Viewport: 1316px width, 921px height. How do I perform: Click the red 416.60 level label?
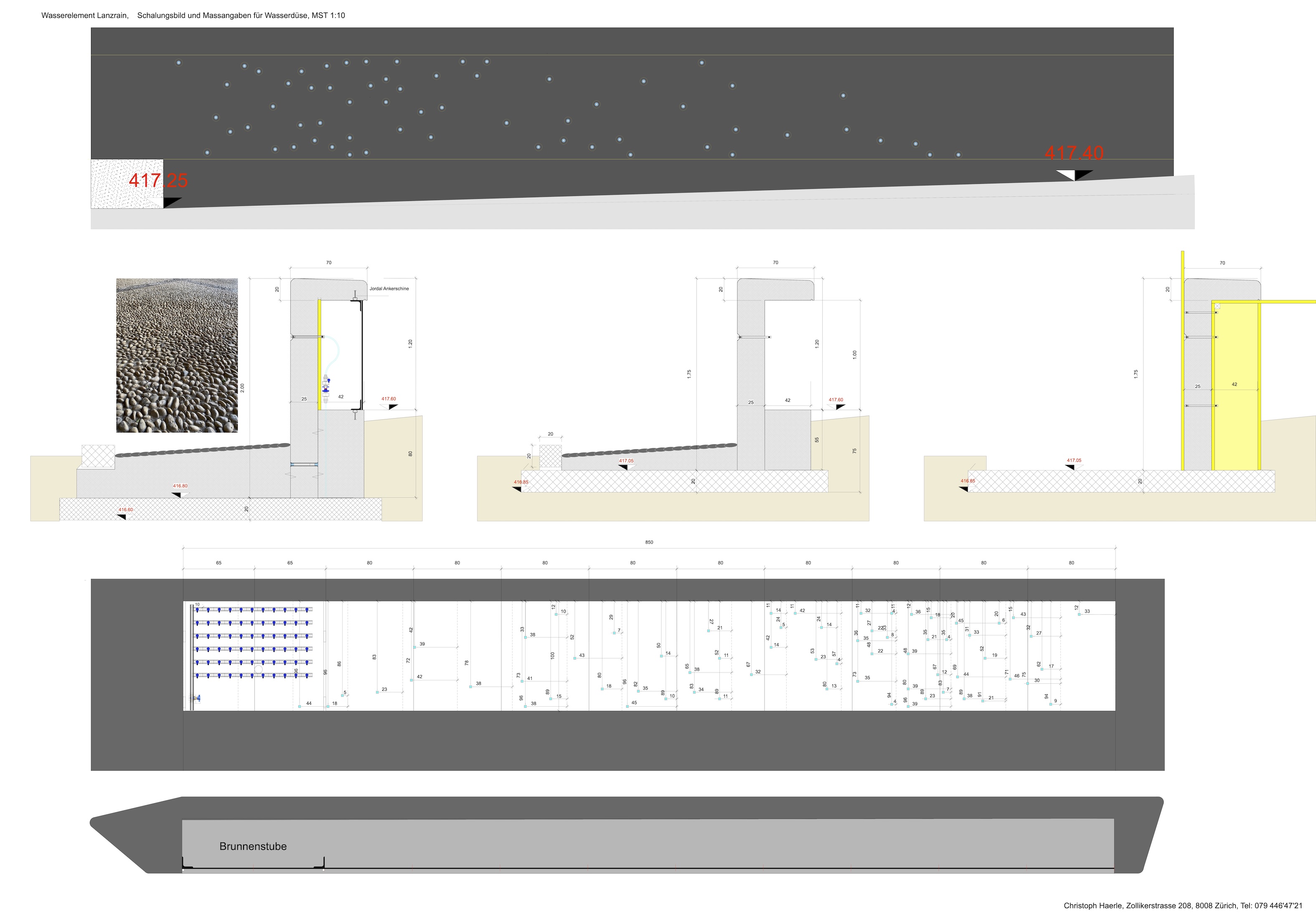pos(125,510)
